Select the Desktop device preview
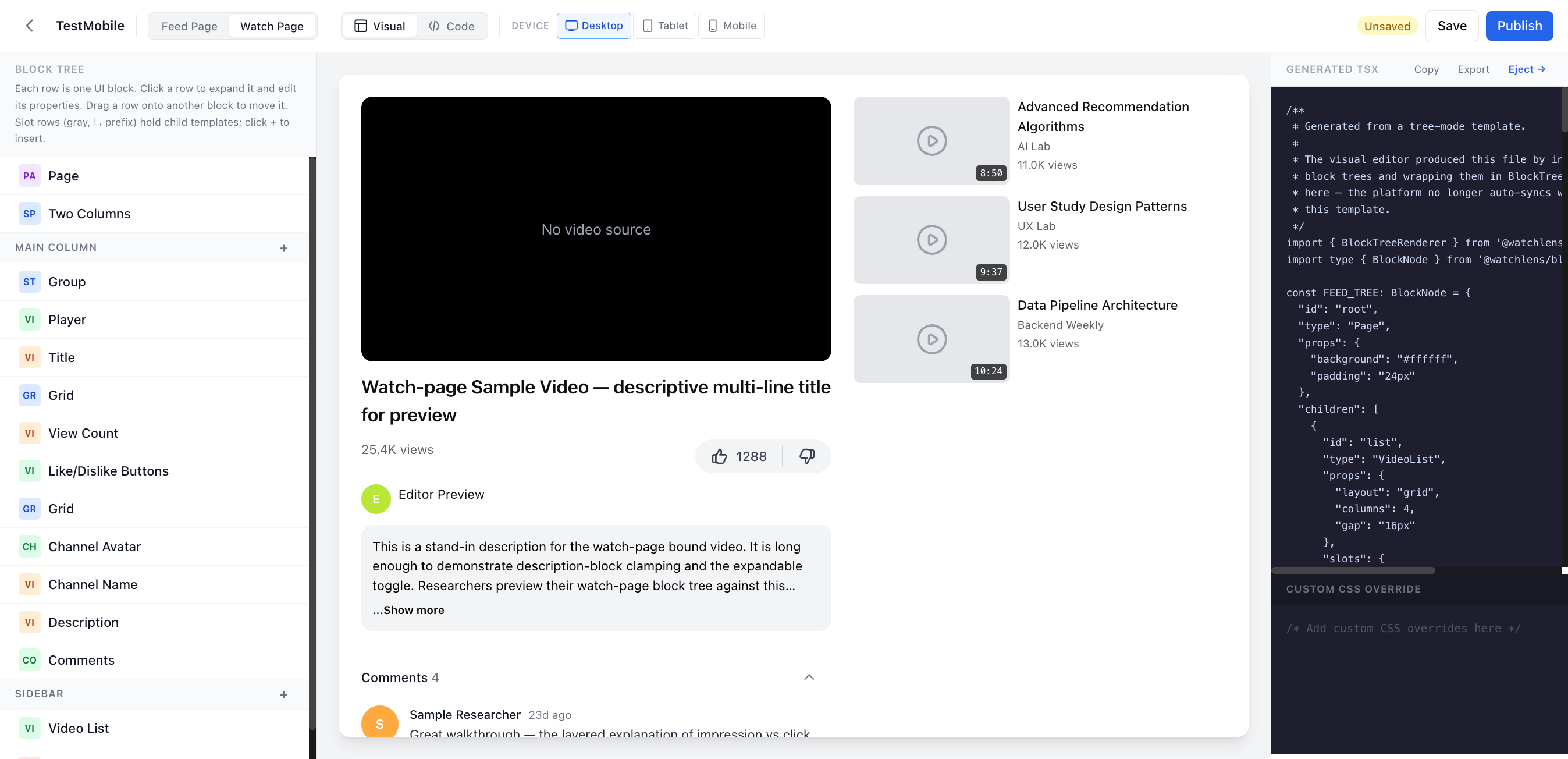The height and width of the screenshot is (759, 1568). pos(593,26)
